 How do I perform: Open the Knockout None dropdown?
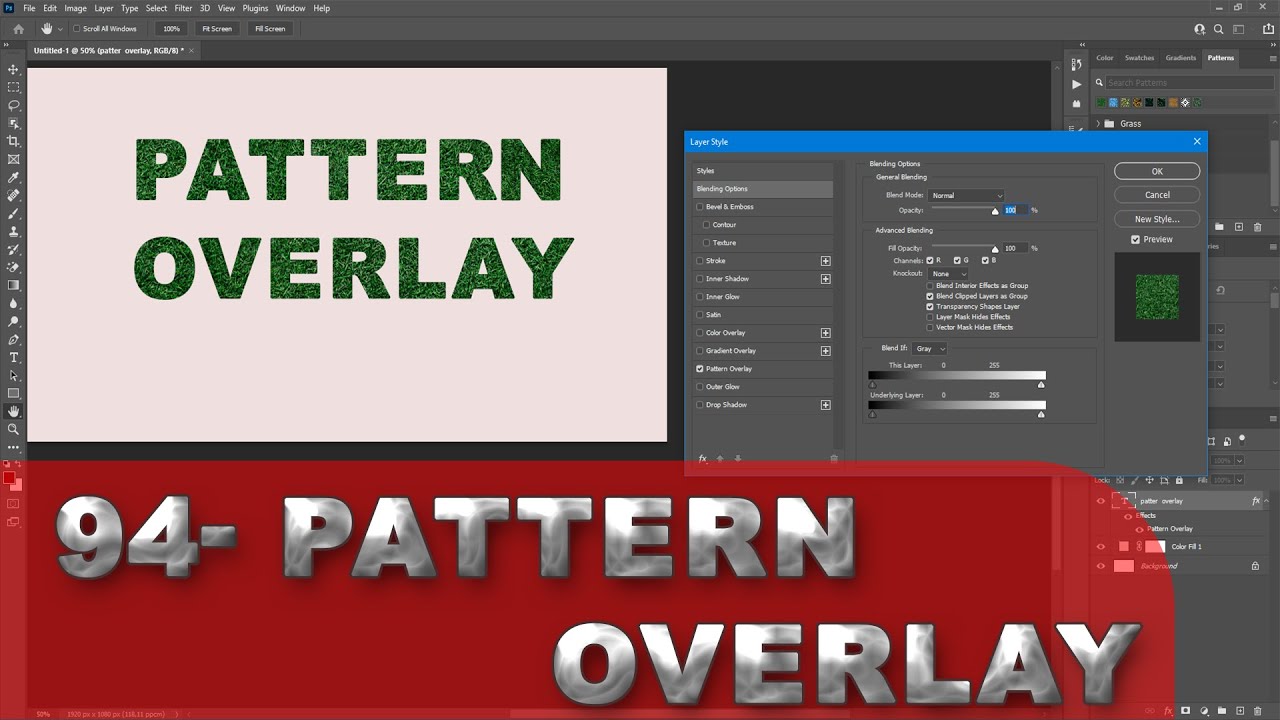tap(948, 274)
